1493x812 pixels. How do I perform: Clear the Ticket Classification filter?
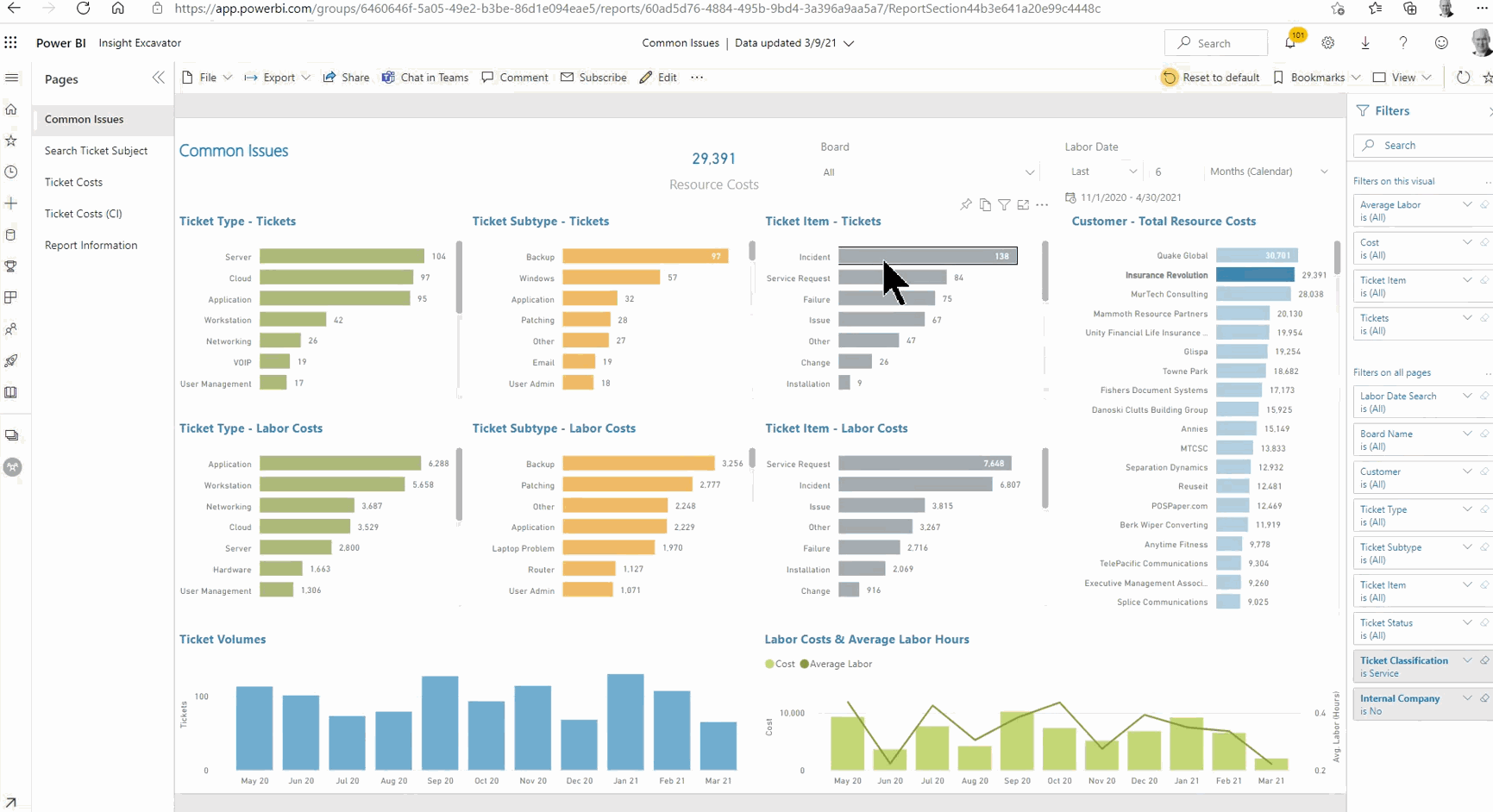coord(1484,660)
